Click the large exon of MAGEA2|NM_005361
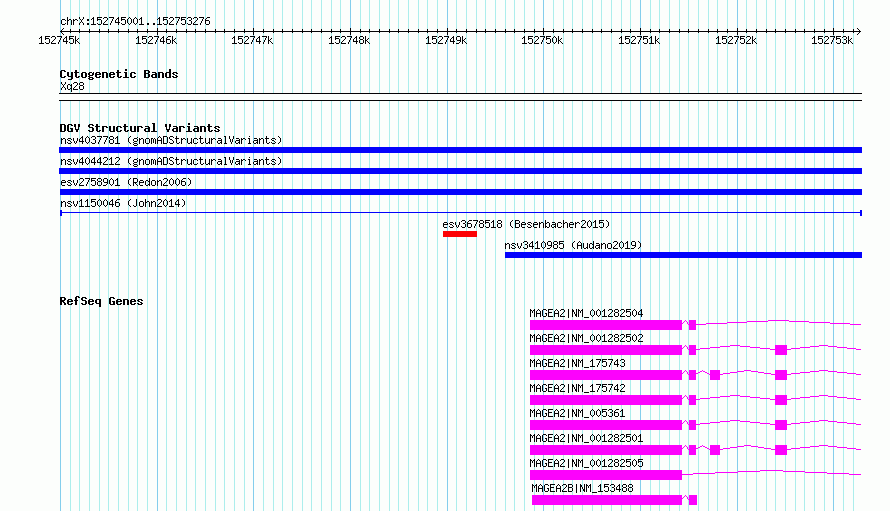 [x=606, y=425]
